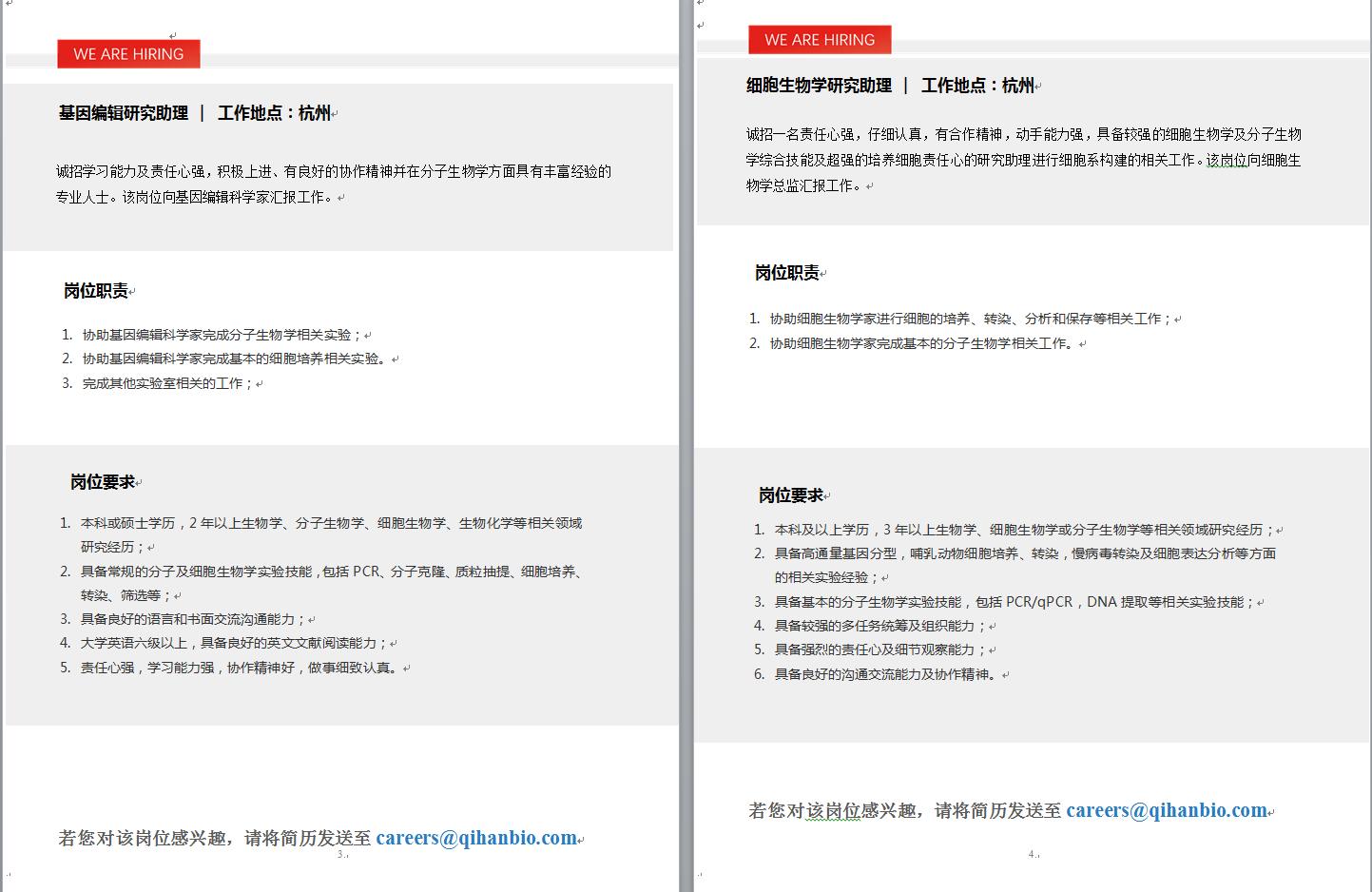Click requirement 具备高通量基因分型
1372x892 pixels.
click(x=1025, y=565)
